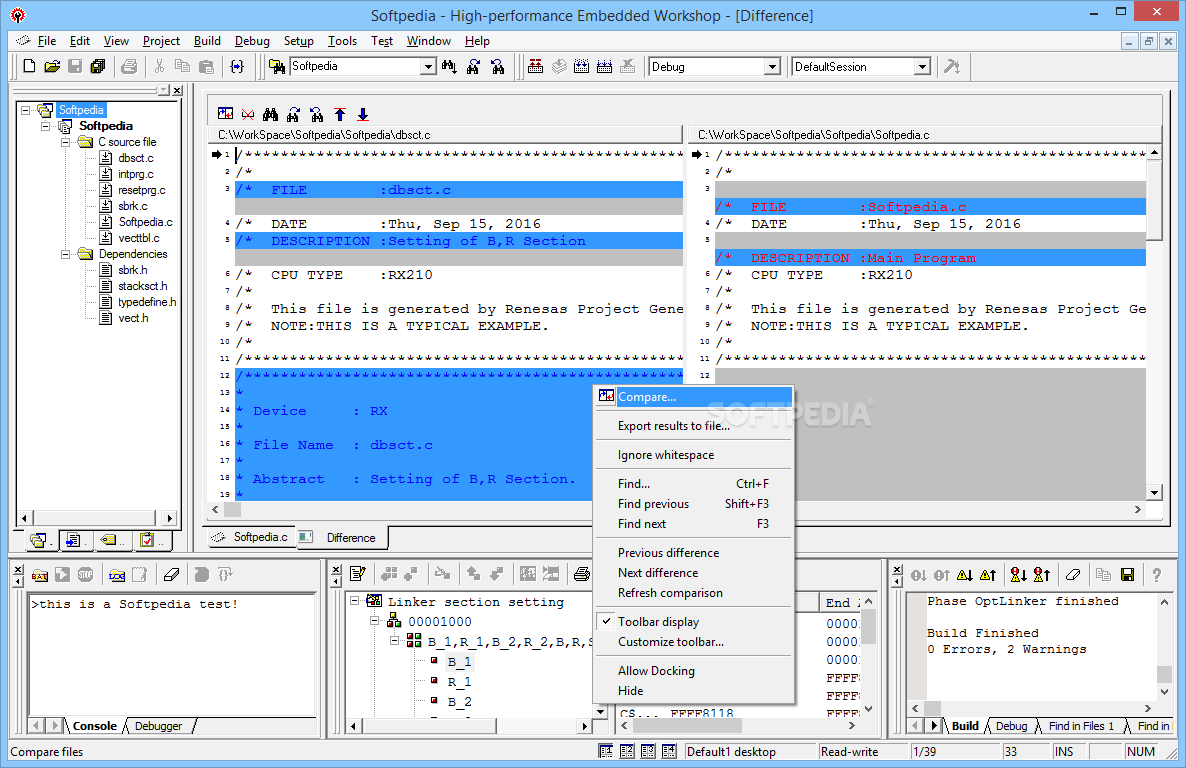Click the first desktop icon in status bar

(x=606, y=751)
